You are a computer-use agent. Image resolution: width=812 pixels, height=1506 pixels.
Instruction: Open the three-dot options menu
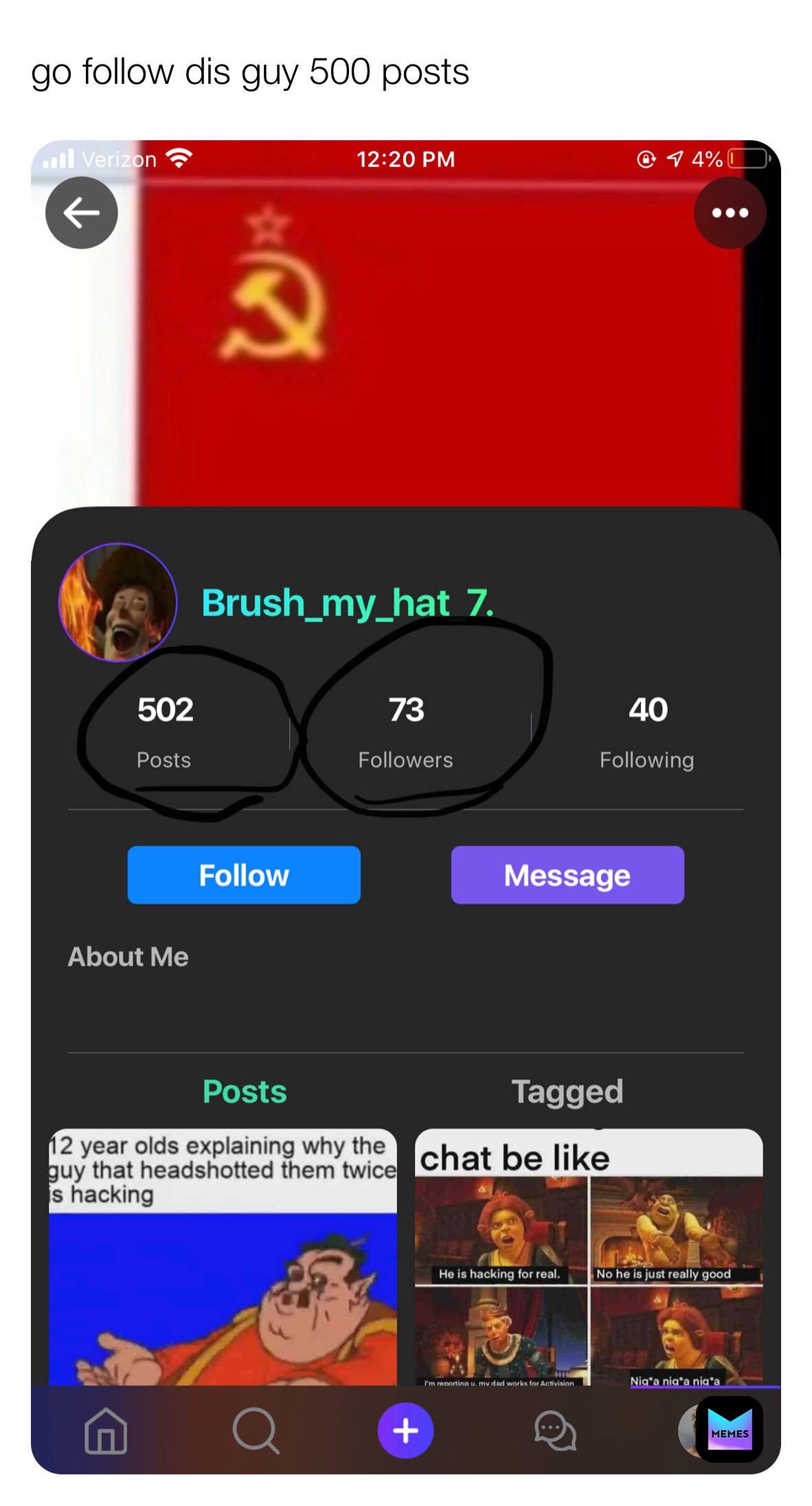coord(730,212)
